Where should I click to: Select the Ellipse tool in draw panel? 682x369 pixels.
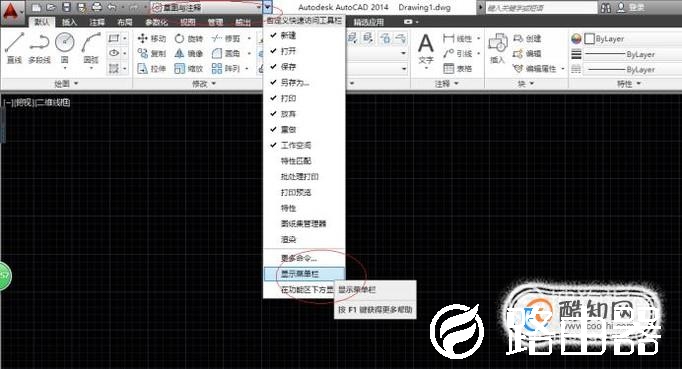pyautogui.click(x=114, y=53)
